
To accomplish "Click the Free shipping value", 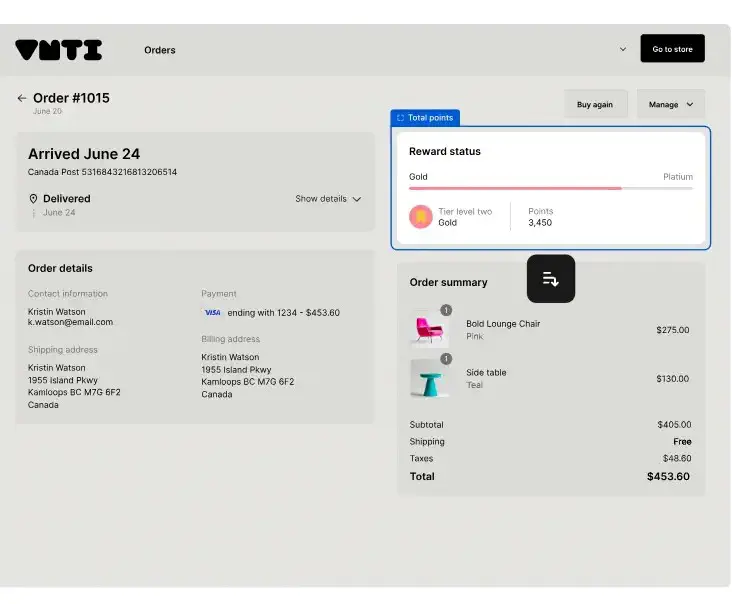I will point(682,442).
